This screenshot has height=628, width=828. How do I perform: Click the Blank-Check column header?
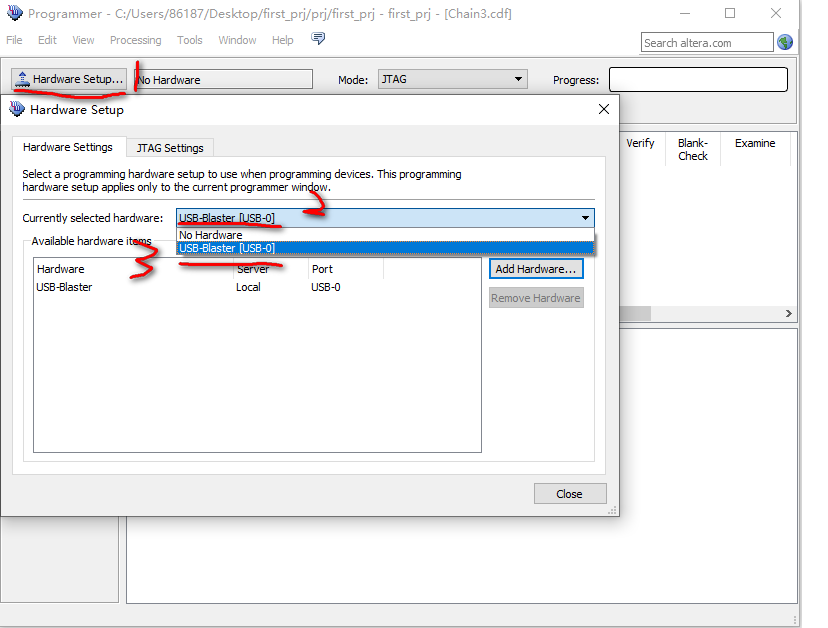[x=693, y=149]
